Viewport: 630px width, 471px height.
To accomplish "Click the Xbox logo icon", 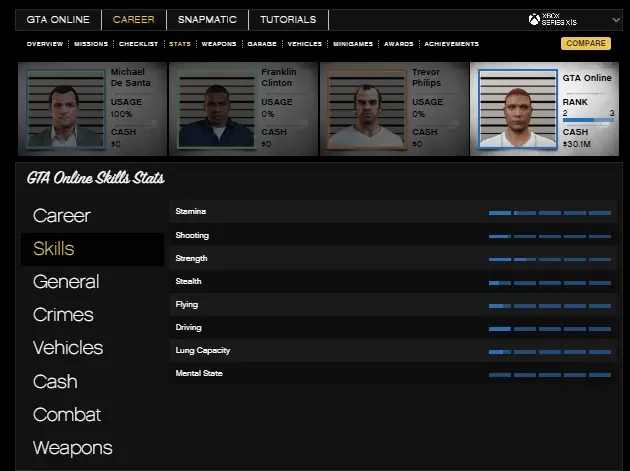I will click(x=534, y=19).
